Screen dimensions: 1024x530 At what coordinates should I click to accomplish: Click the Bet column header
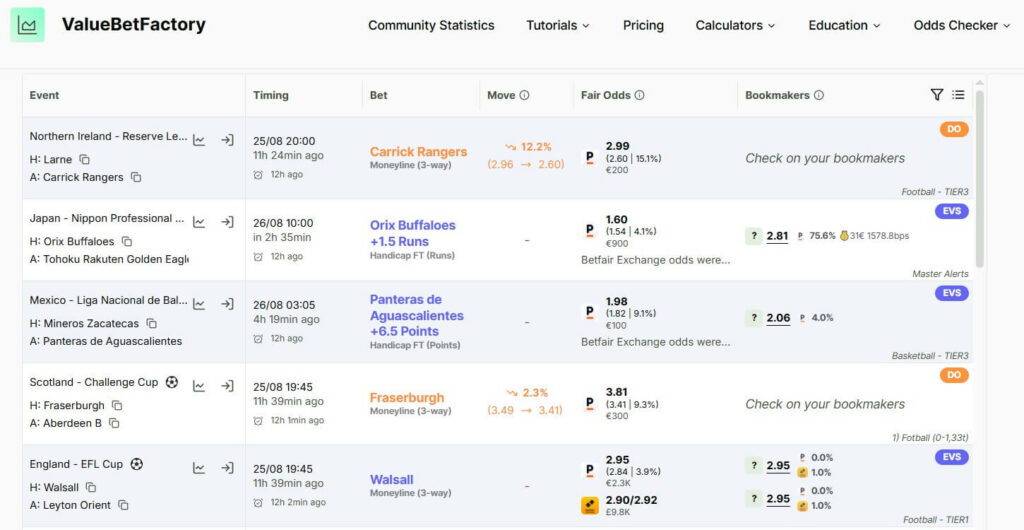(379, 95)
